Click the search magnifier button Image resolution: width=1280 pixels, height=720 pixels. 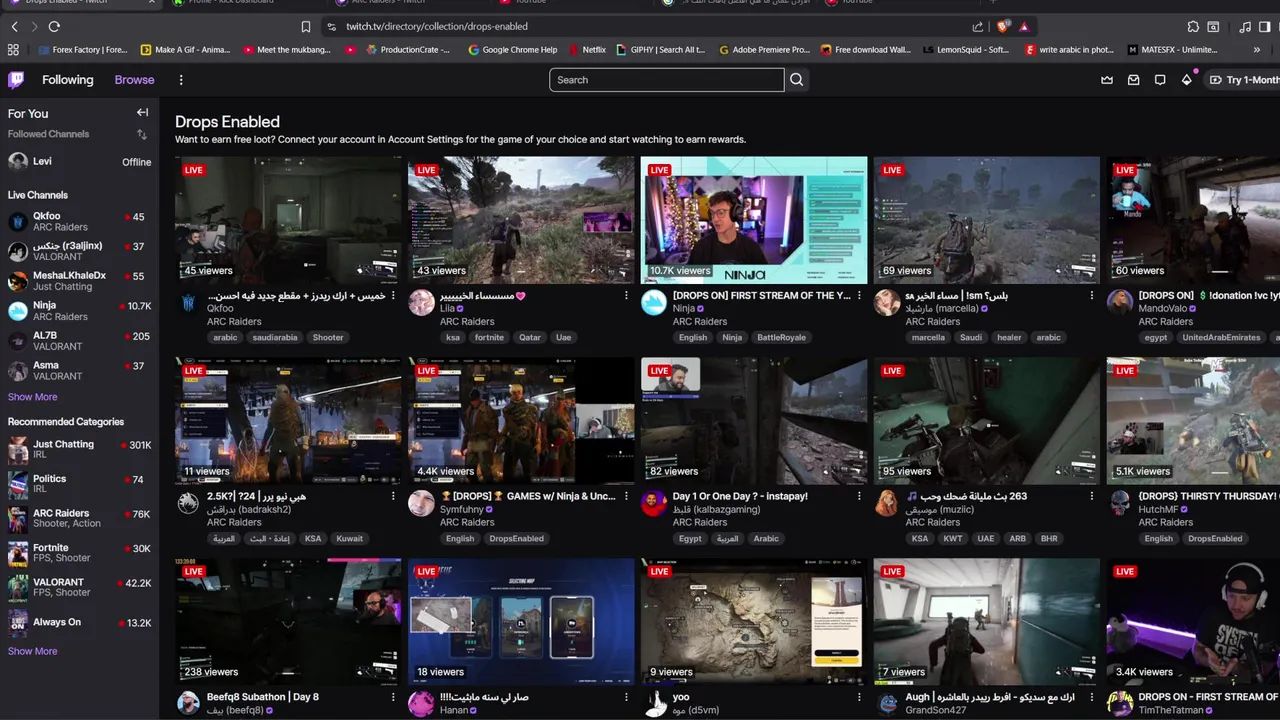(x=796, y=80)
